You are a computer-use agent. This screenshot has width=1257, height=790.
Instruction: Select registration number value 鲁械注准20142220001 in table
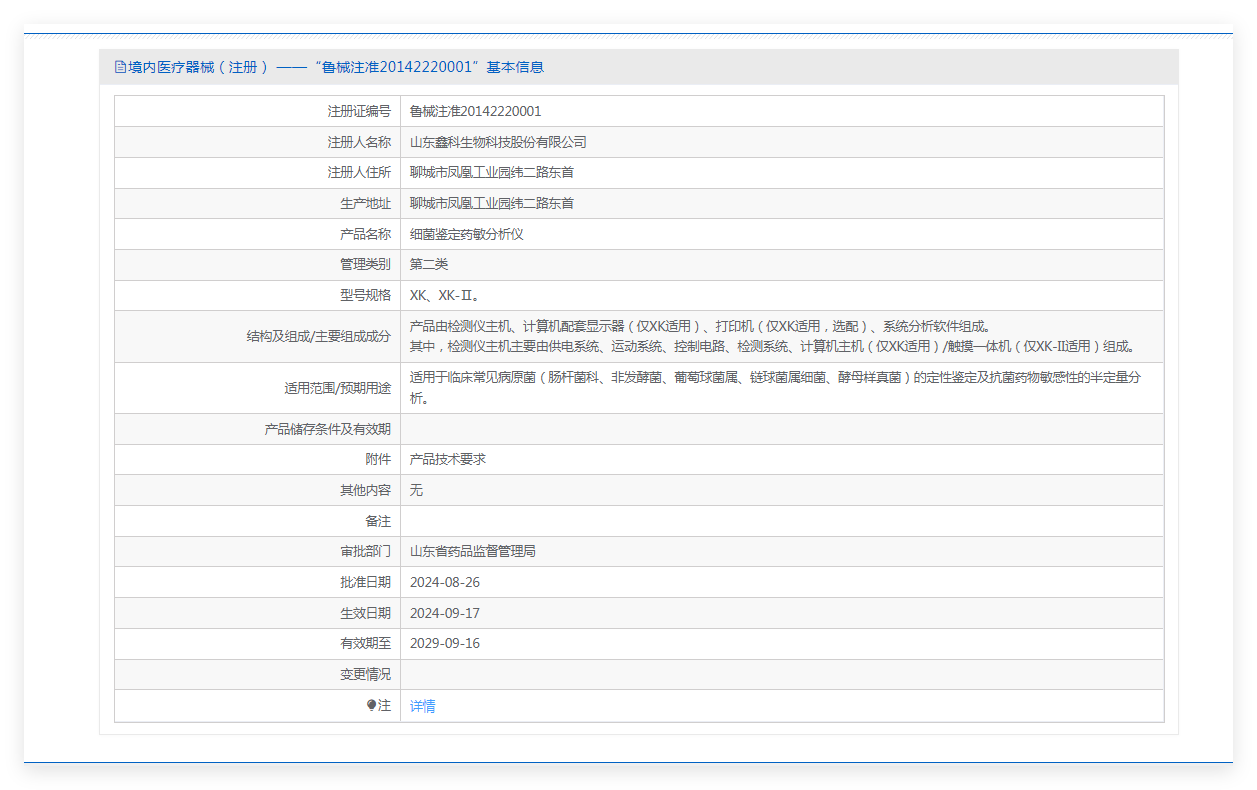[x=476, y=111]
